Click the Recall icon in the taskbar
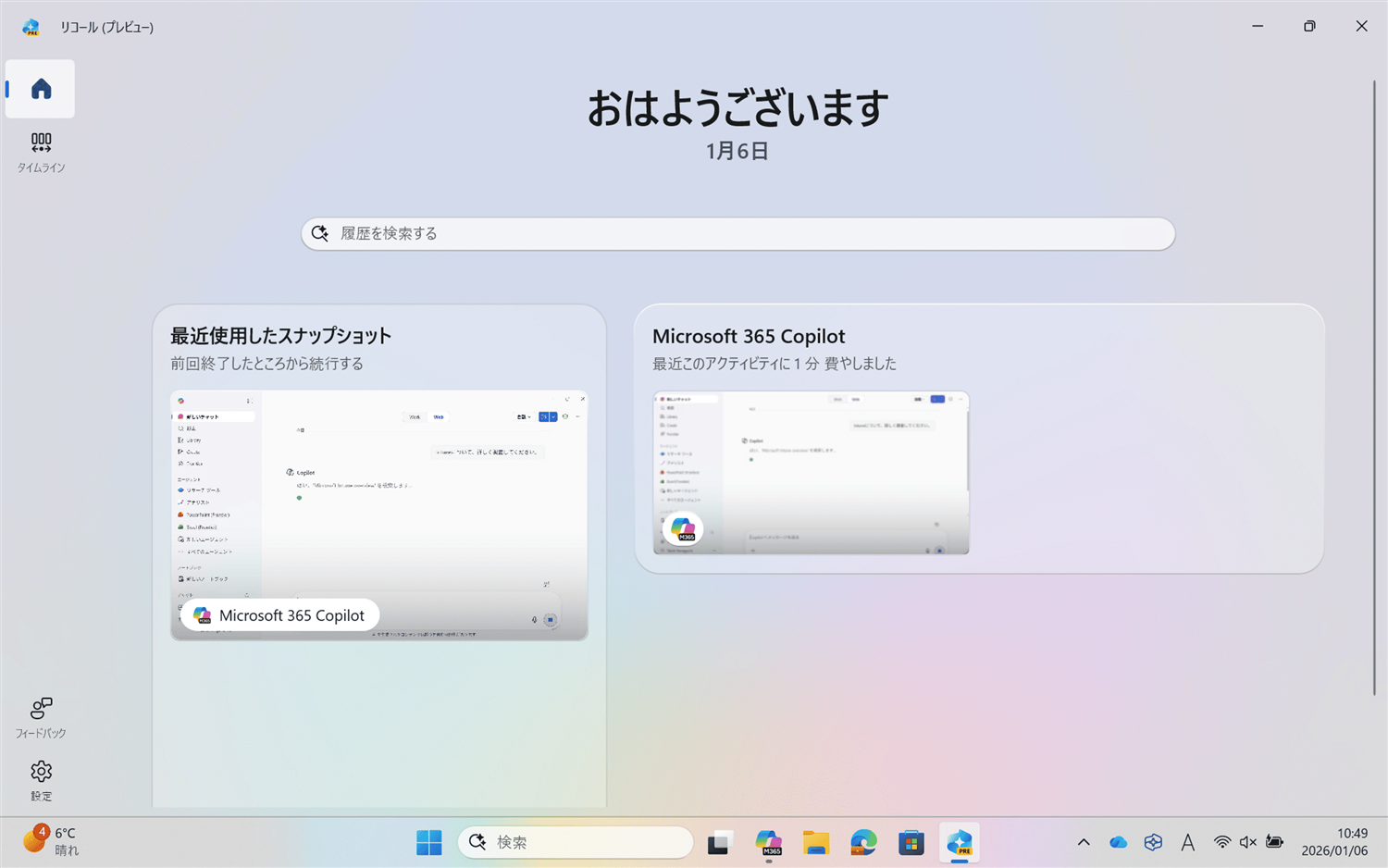 (x=960, y=842)
